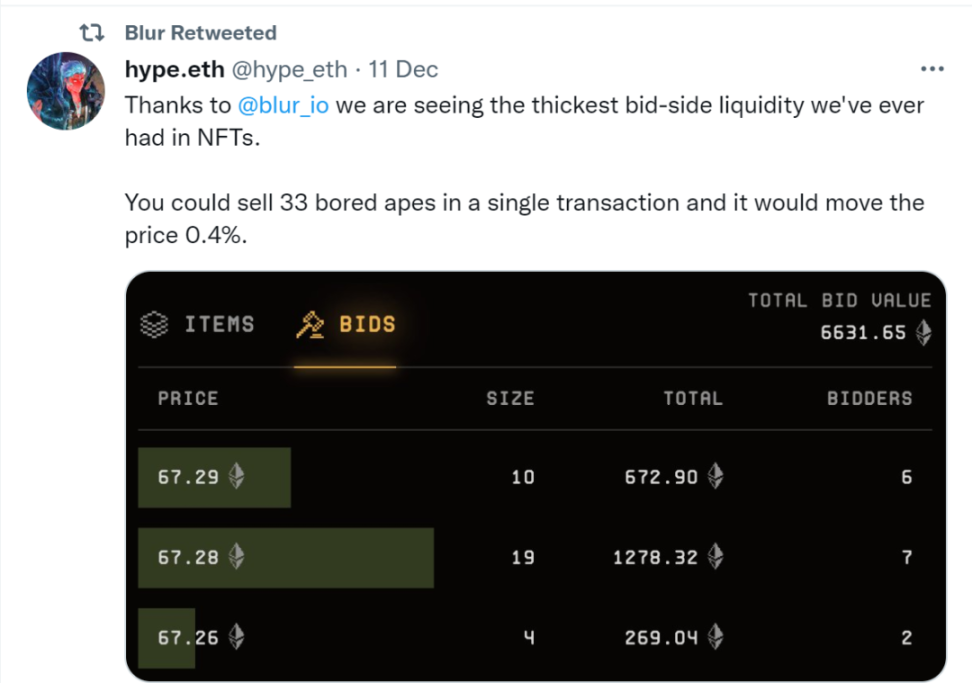
Task: Click the Ethereum icon next to 672.90 total
Action: coord(715,477)
